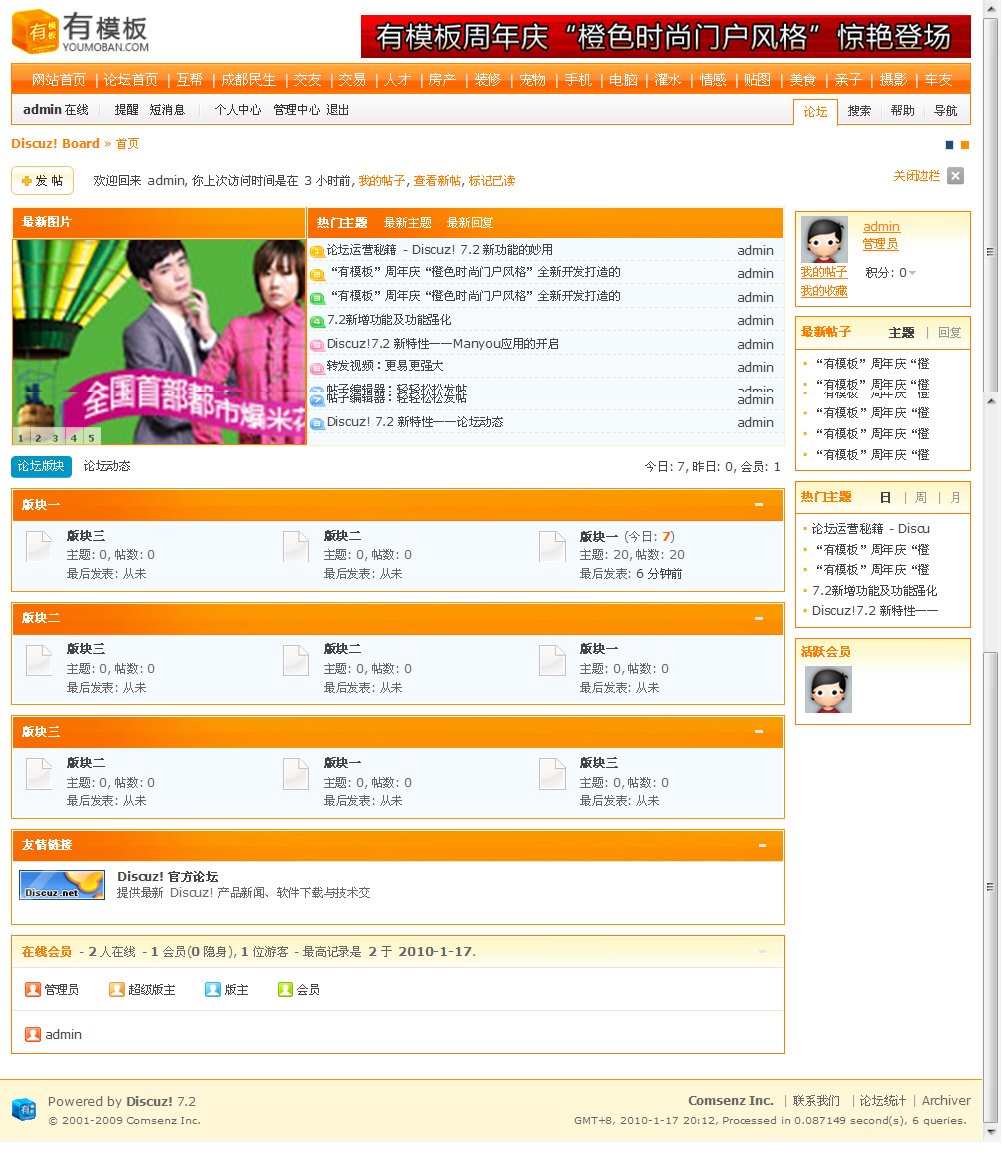This screenshot has height=1156, width=1003.
Task: Show slide 5 of the 最新图片 slideshow
Action: (x=91, y=438)
